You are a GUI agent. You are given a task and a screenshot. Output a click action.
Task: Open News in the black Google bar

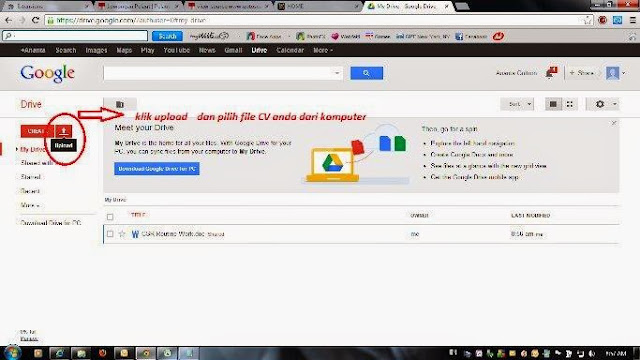click(x=207, y=50)
